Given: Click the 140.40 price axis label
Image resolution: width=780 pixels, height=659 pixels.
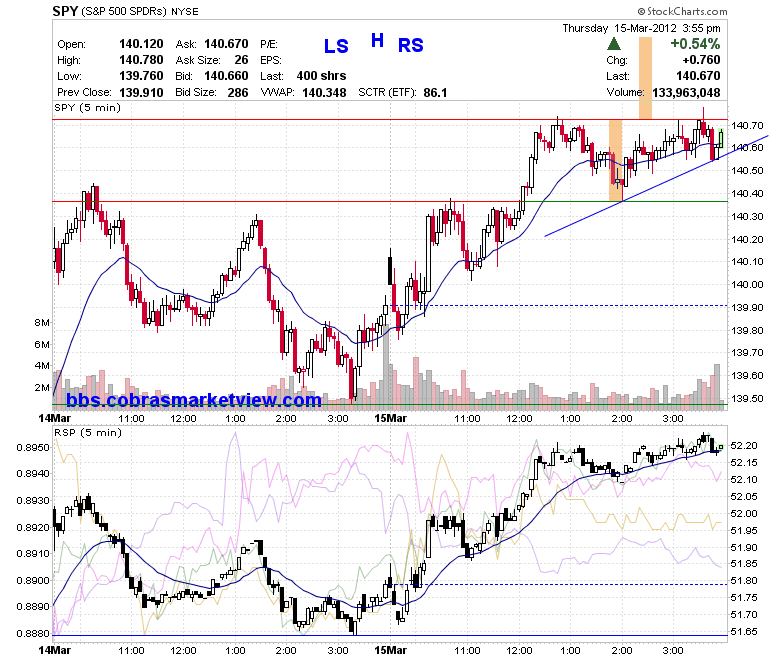Looking at the screenshot, I should 747,193.
